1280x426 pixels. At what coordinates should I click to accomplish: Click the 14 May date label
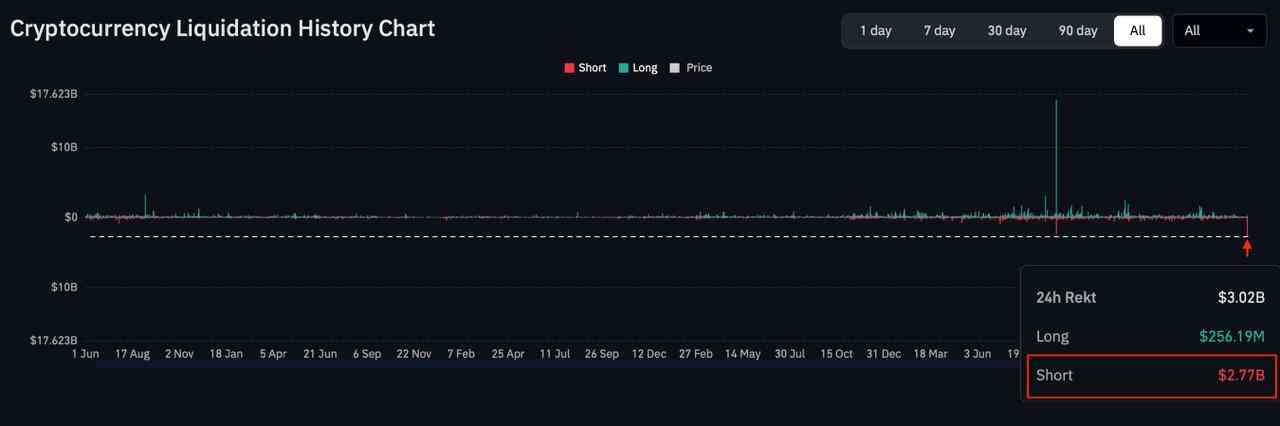(743, 354)
